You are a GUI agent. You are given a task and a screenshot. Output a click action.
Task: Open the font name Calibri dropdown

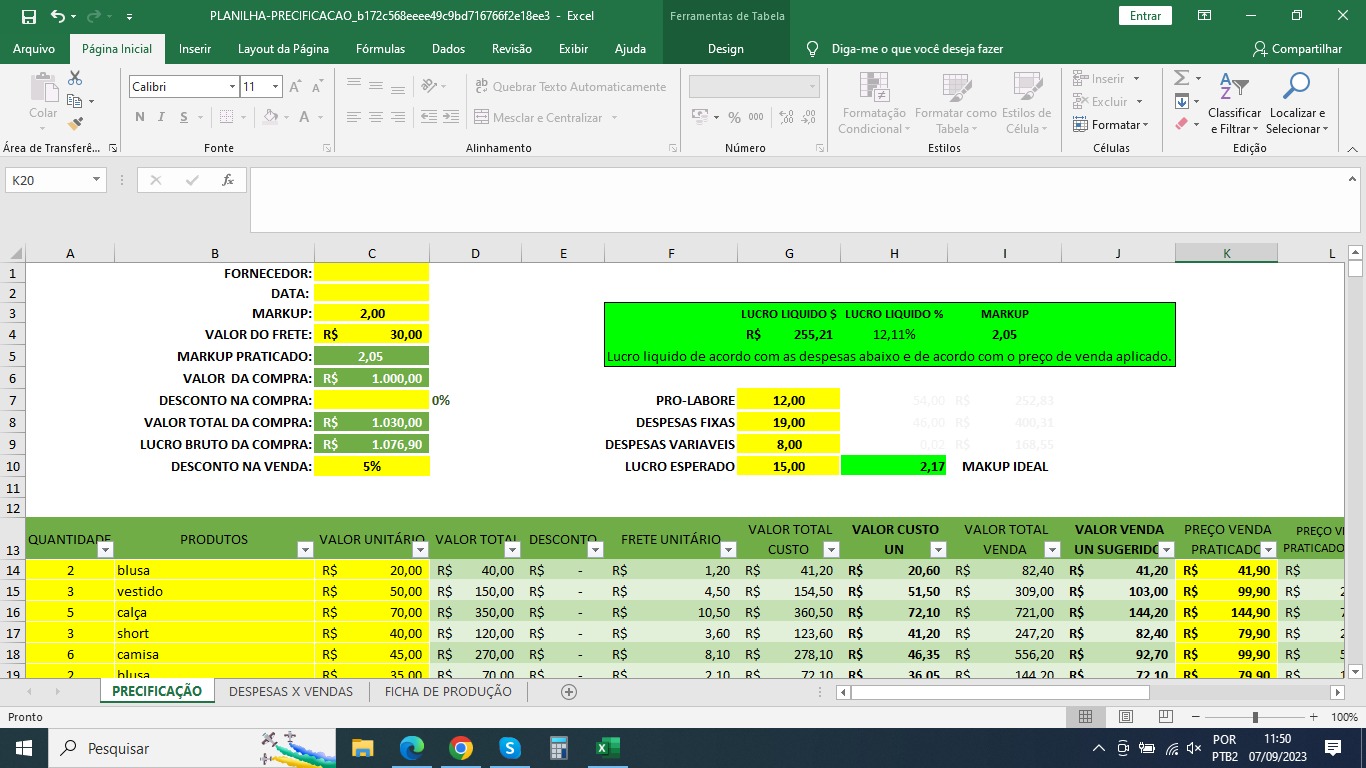(232, 87)
